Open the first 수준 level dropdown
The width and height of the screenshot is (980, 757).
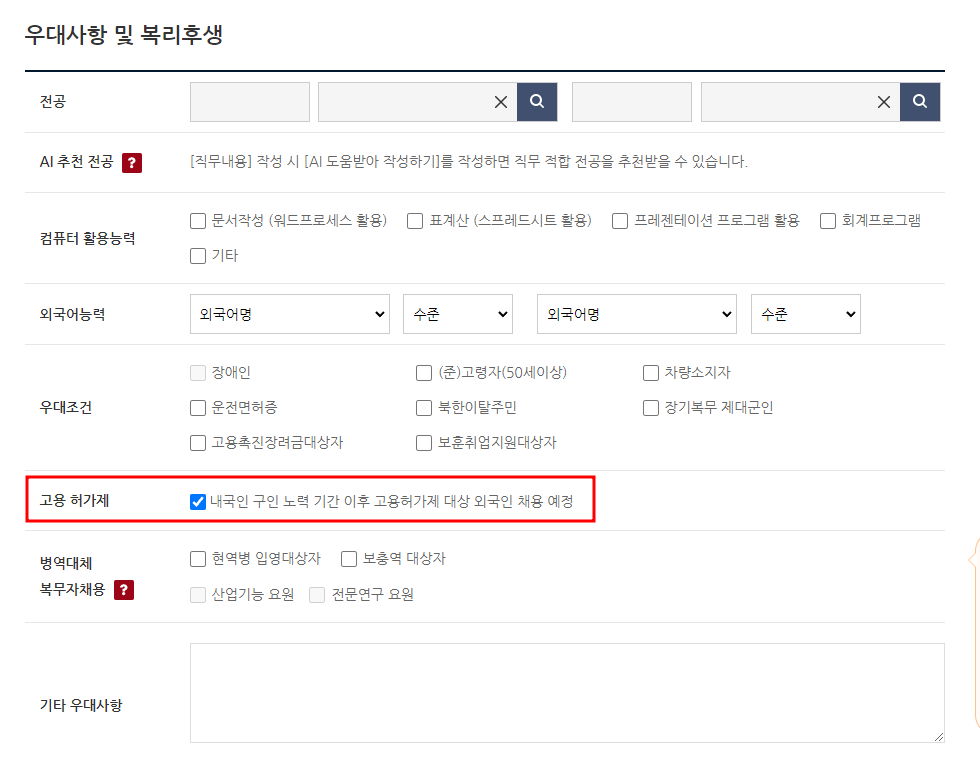[x=457, y=313]
